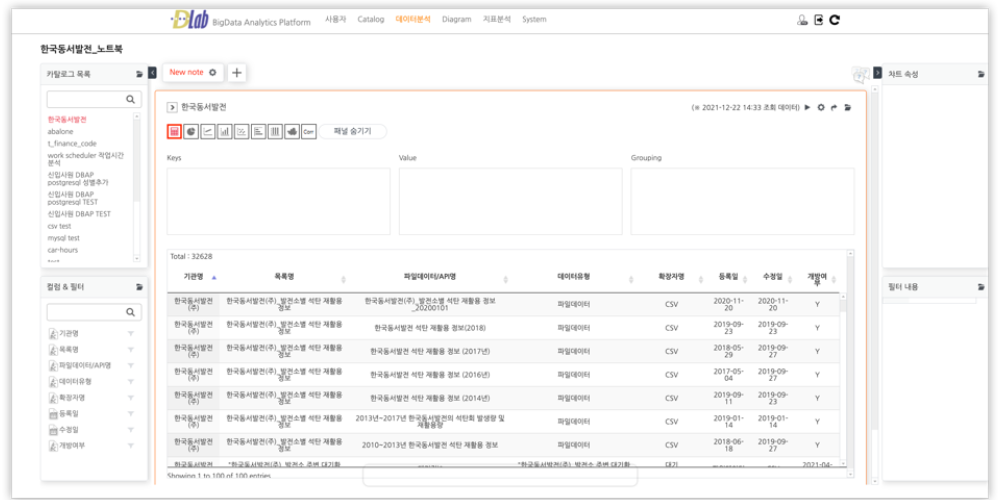Select 한국동서발전 in catalog list

click(x=67, y=119)
